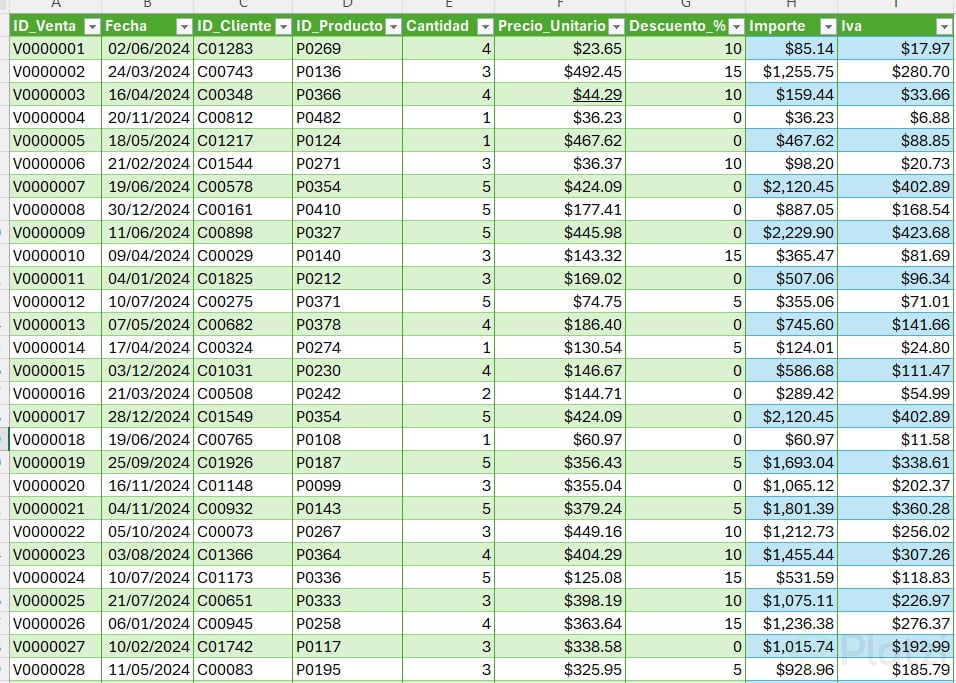
Task: Select cell V0000001
Action: (x=55, y=49)
